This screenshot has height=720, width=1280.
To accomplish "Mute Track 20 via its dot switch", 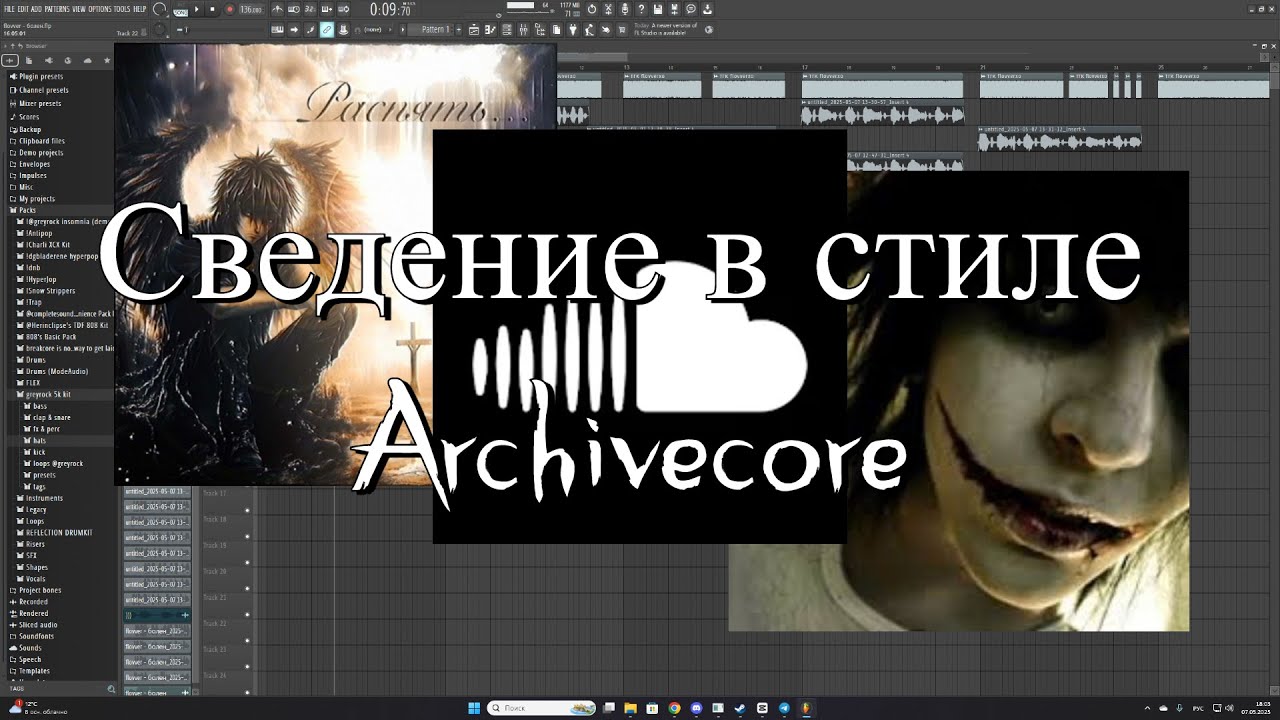I will 247,589.
